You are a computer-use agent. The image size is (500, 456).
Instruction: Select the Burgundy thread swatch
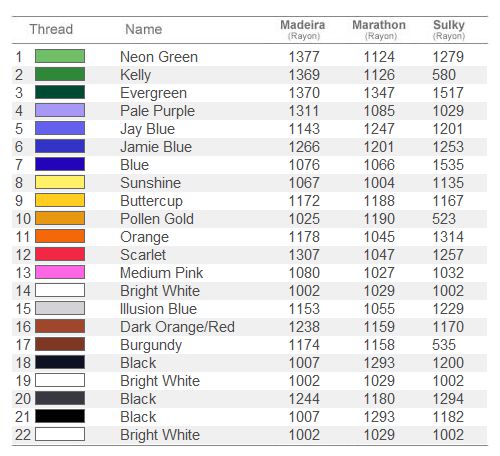point(60,344)
